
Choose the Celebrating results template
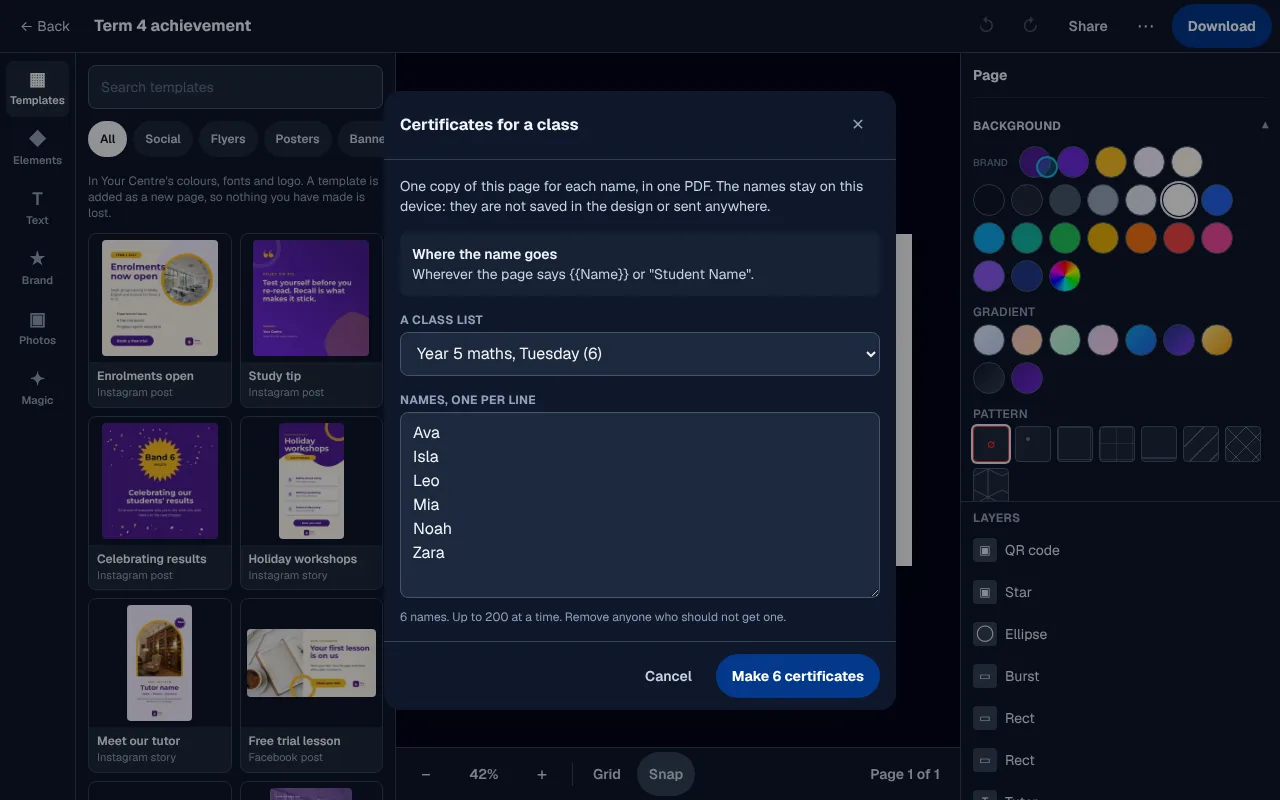(x=160, y=503)
